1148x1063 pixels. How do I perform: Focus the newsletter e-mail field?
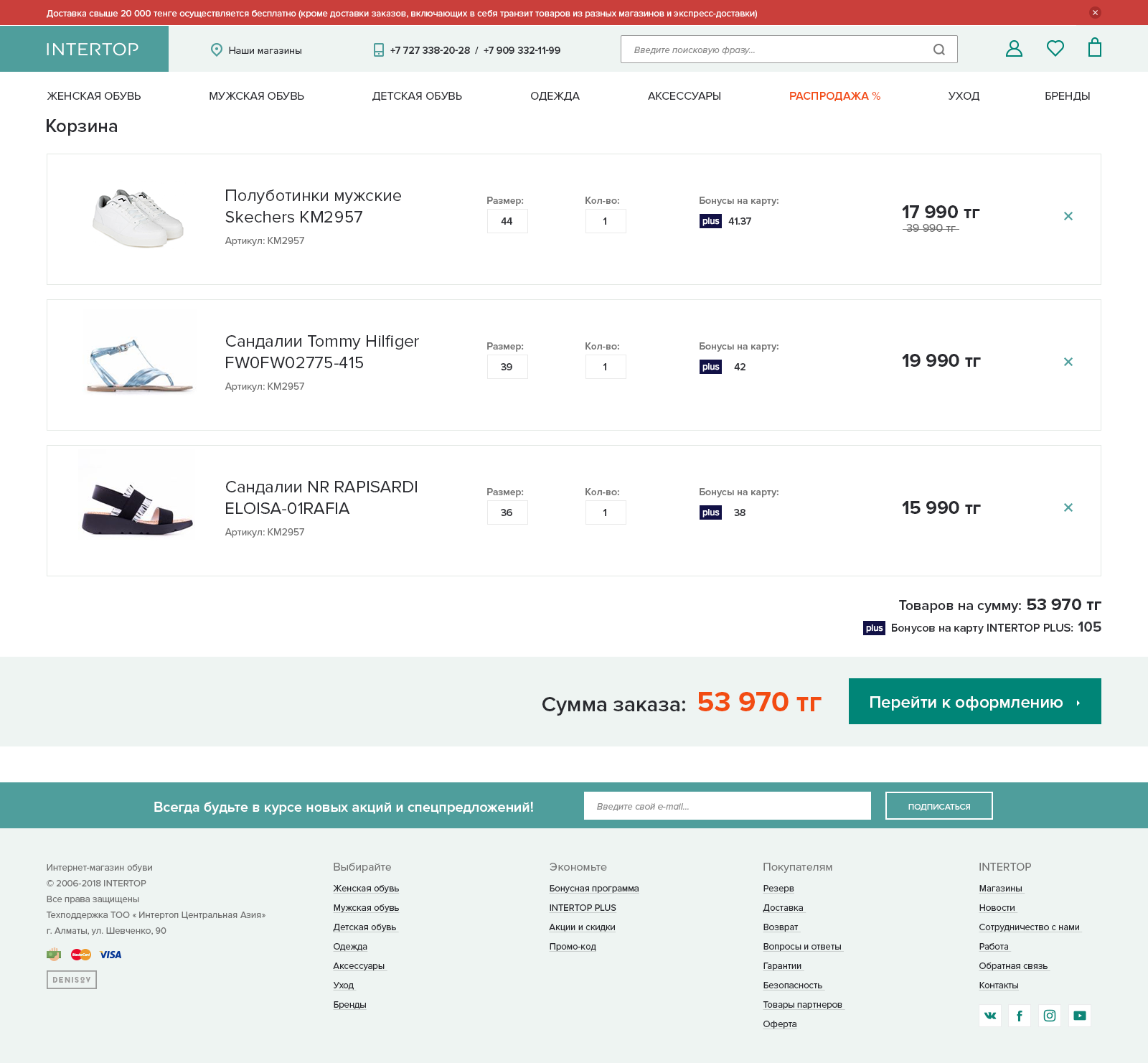pos(728,806)
